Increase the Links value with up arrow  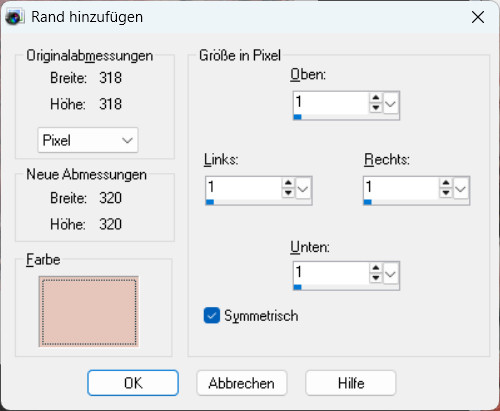tap(288, 183)
